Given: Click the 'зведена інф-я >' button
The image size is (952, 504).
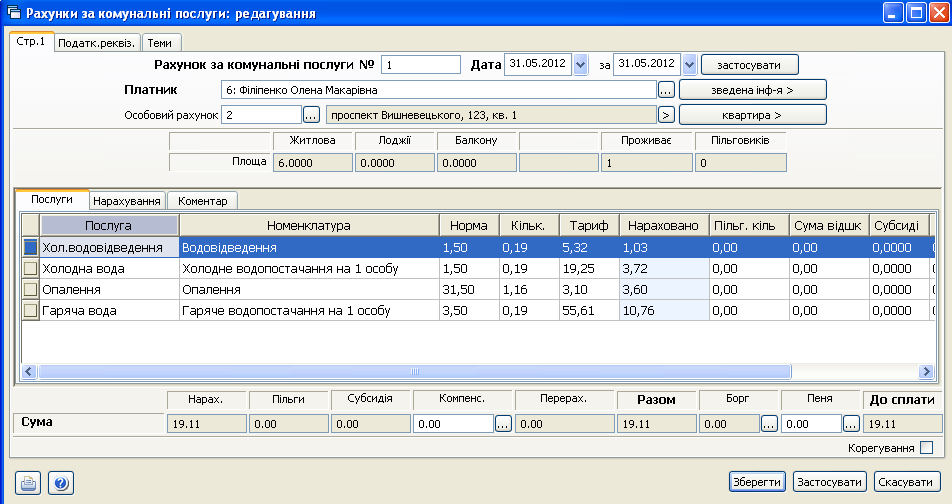Looking at the screenshot, I should (x=752, y=90).
